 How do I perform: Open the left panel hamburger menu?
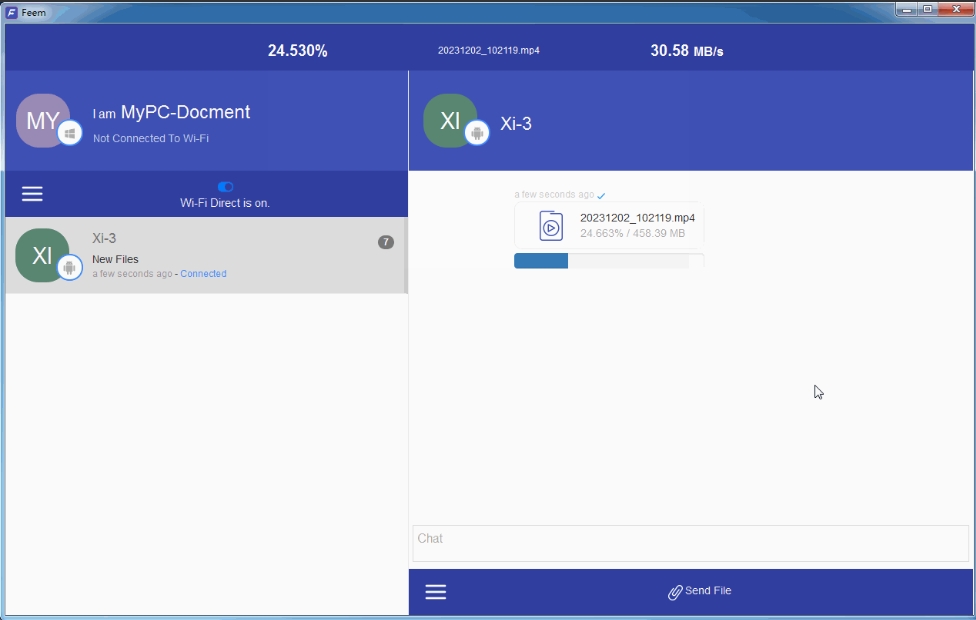click(32, 194)
